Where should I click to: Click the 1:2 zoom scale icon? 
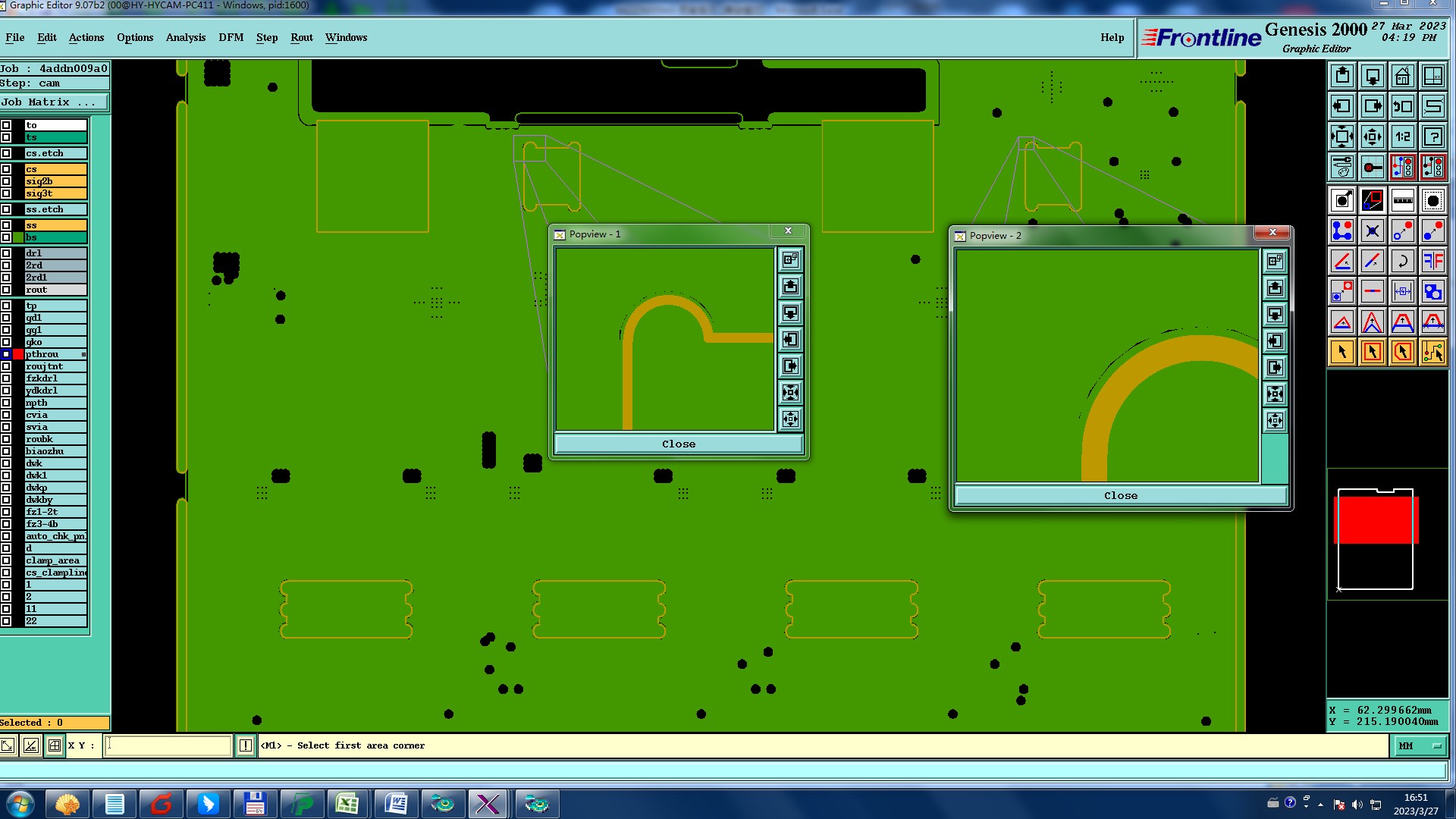pyautogui.click(x=1402, y=137)
